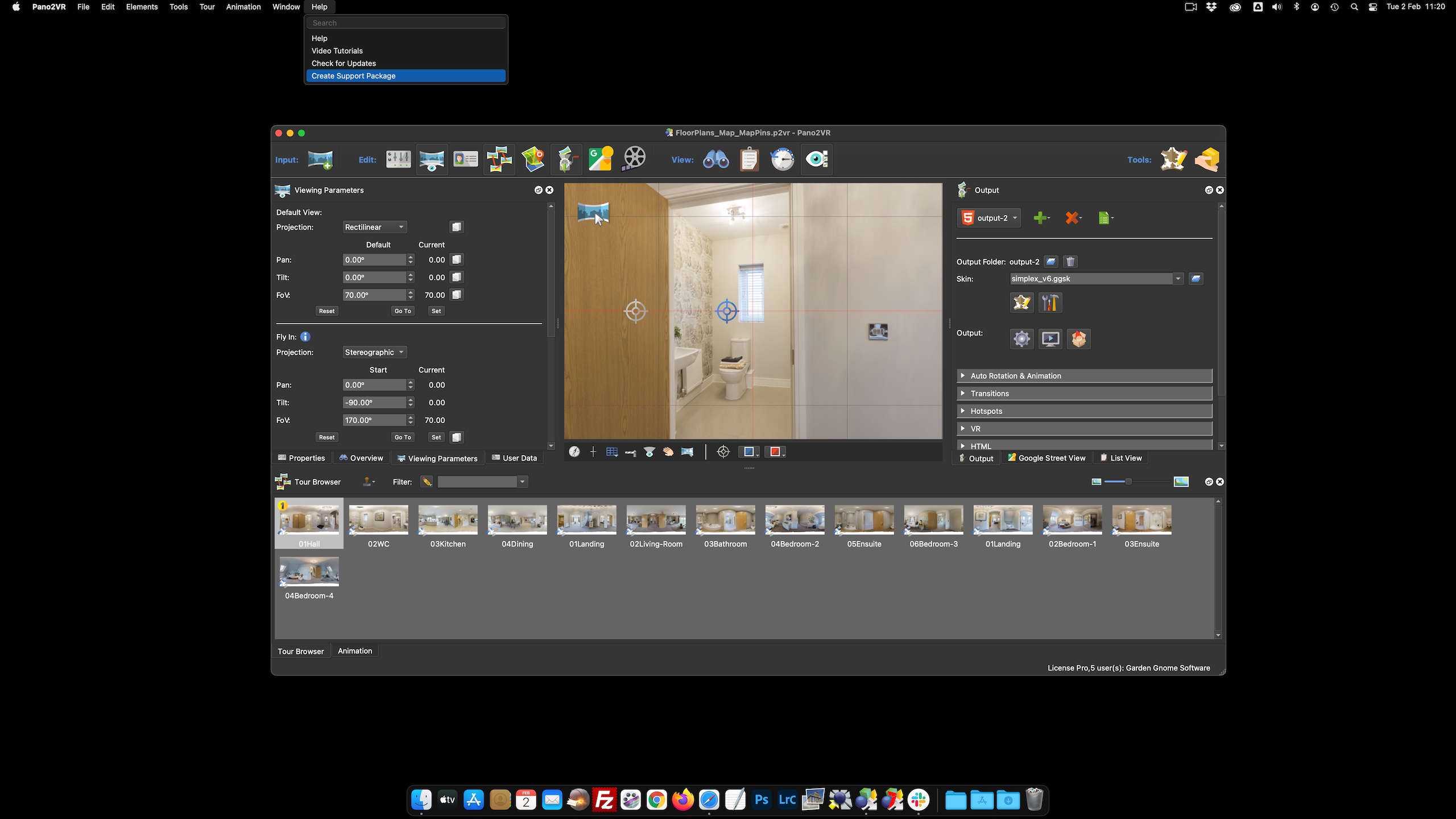Image resolution: width=1456 pixels, height=819 pixels.
Task: Expand the Auto Rotation & Animation section
Action: pyautogui.click(x=1084, y=376)
